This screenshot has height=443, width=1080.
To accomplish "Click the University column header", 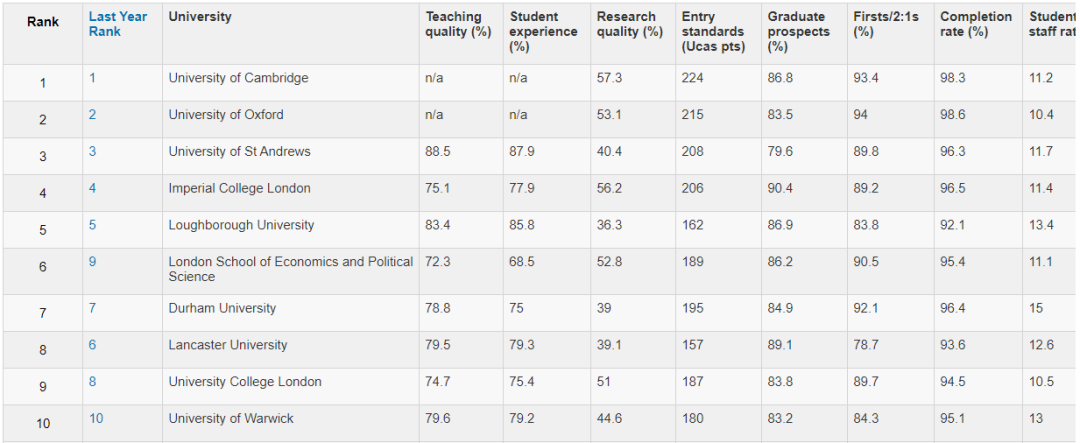I will 200,17.
